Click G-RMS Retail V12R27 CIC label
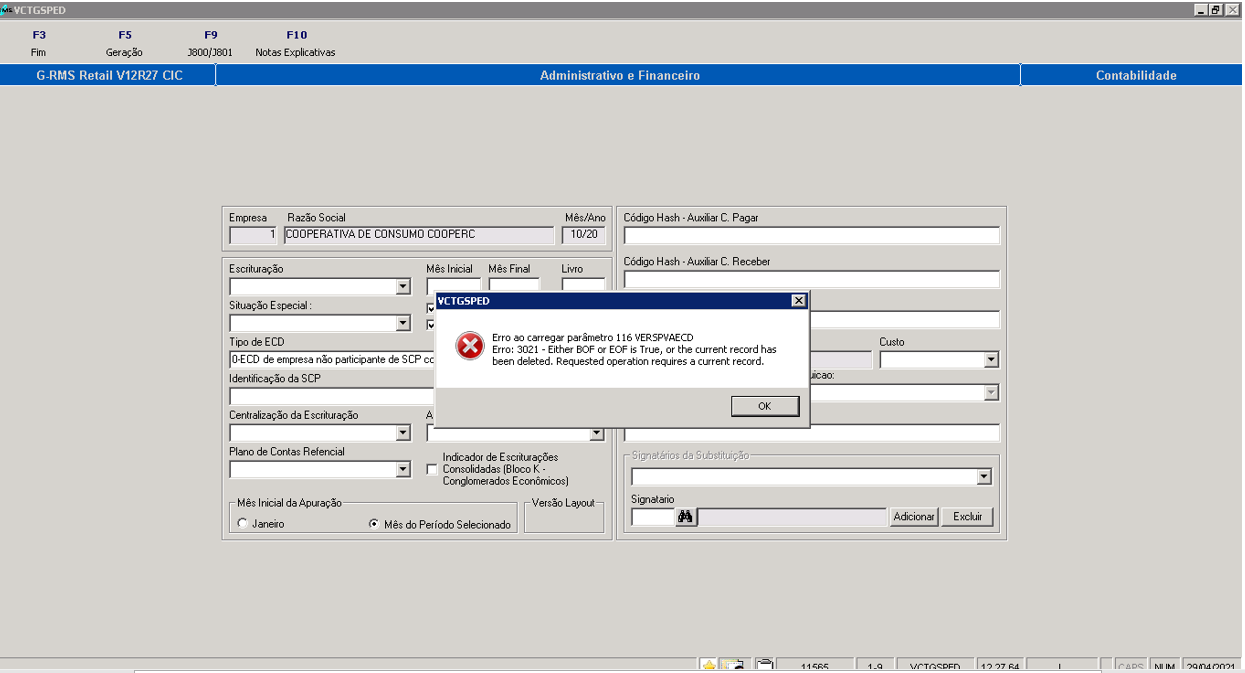The height and width of the screenshot is (673, 1245). pyautogui.click(x=109, y=76)
